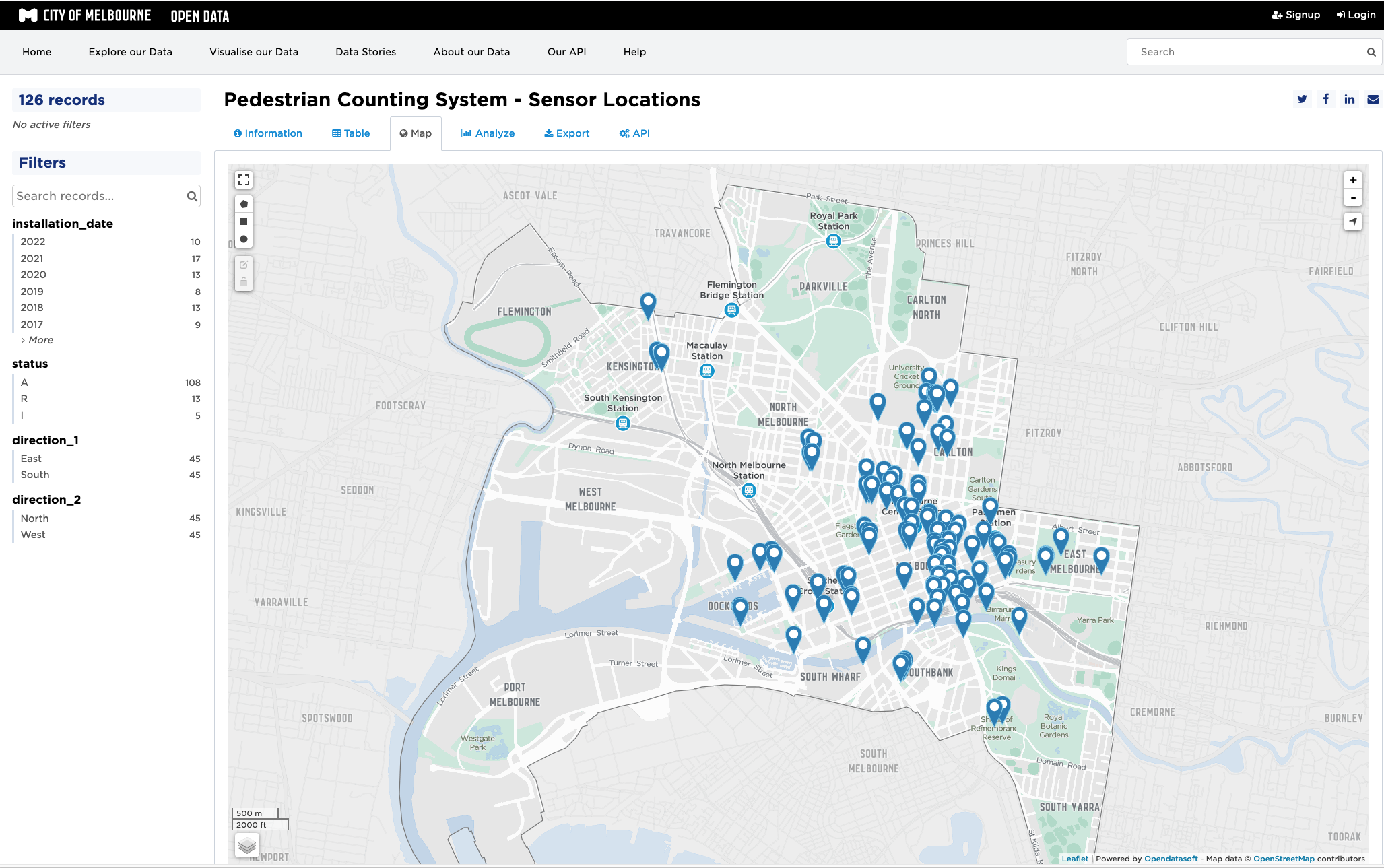Filter records by status A
Image resolution: width=1384 pixels, height=868 pixels.
pyautogui.click(x=25, y=382)
